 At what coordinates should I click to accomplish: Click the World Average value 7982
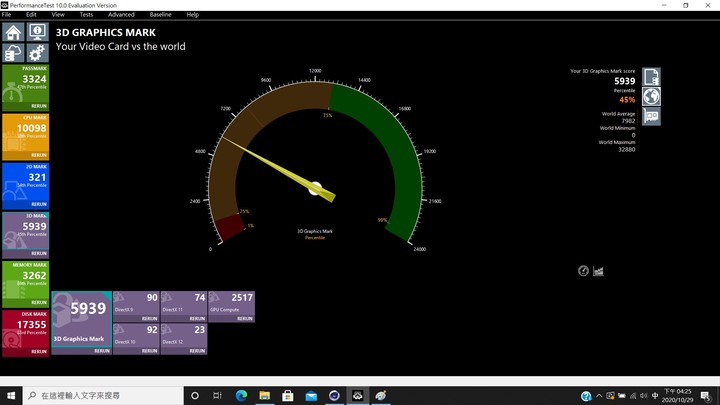[x=628, y=121]
